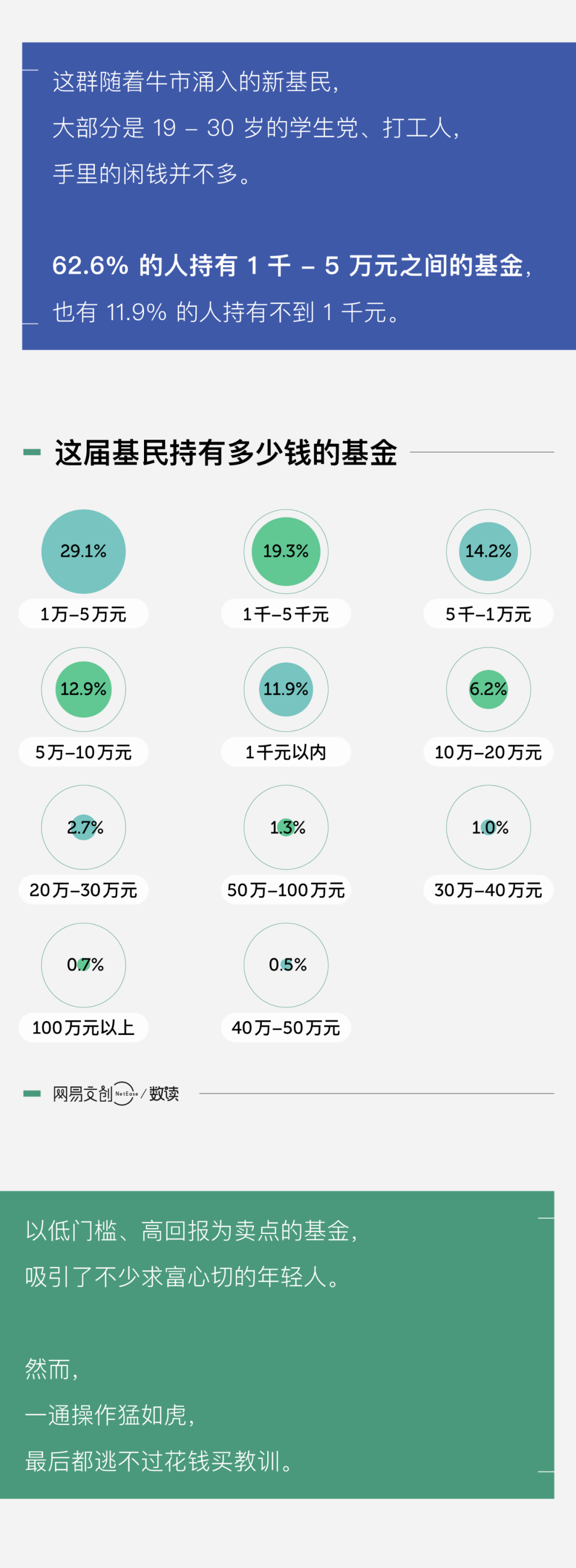
Task: Click the 网易文创 brand text
Action: (x=82, y=1094)
